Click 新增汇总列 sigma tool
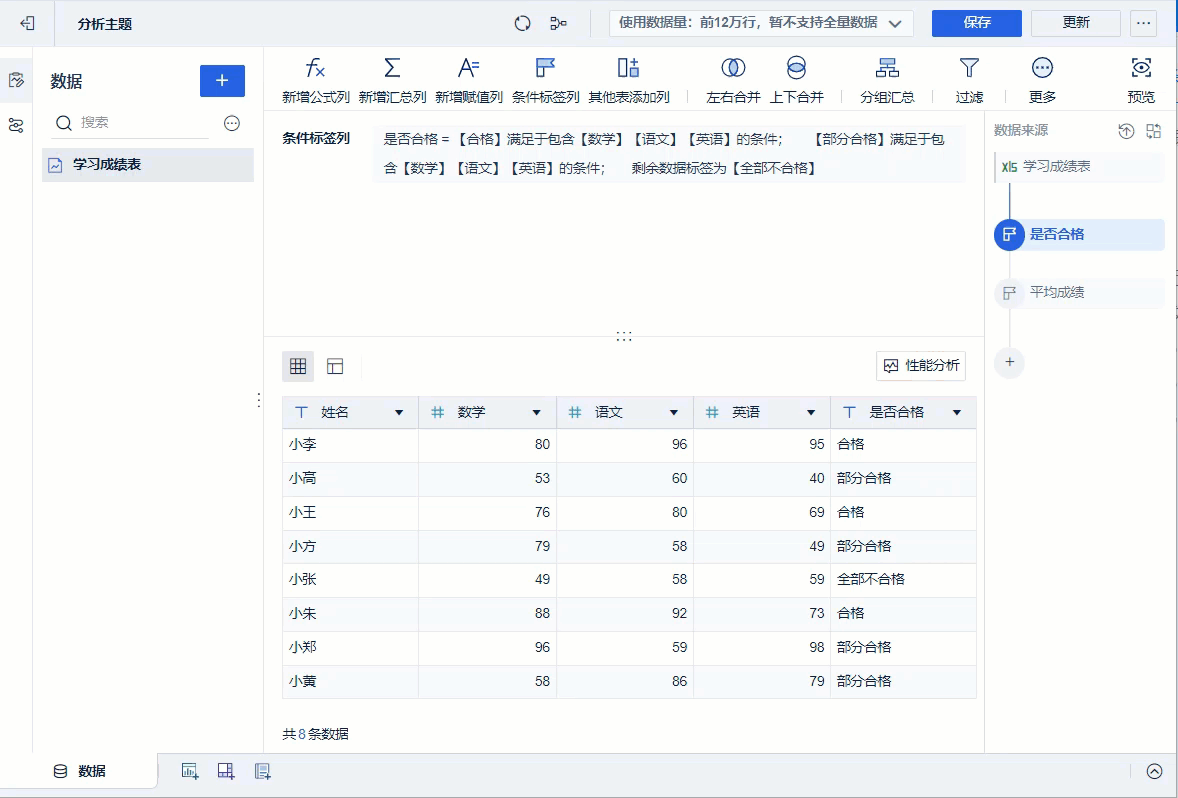Screen dimensions: 1178x798 pyautogui.click(x=392, y=80)
